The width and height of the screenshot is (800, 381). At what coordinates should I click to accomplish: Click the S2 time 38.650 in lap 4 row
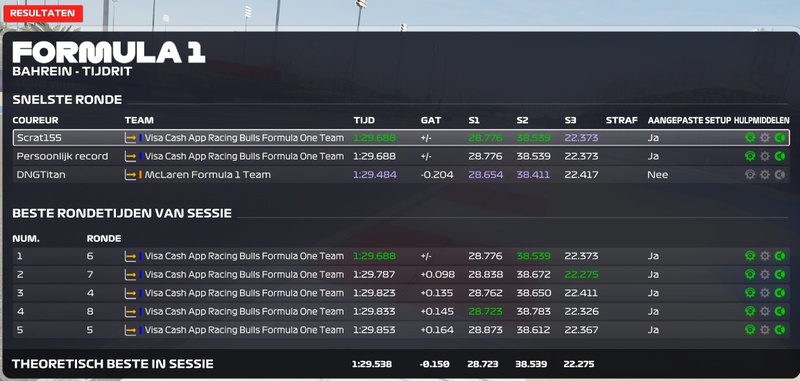(533, 293)
